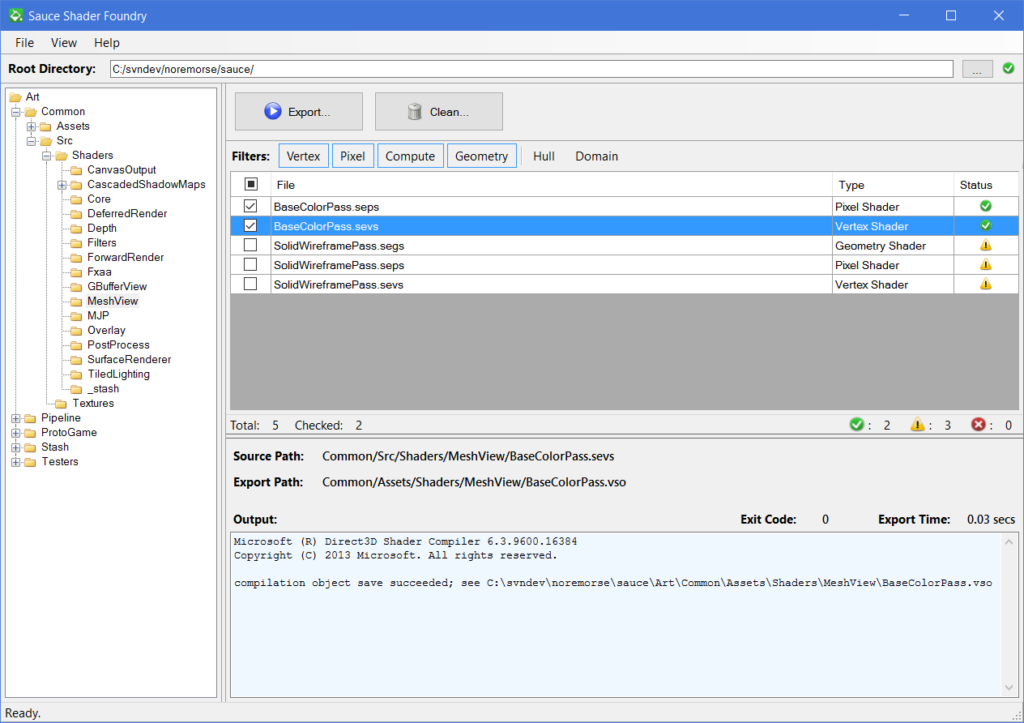This screenshot has width=1024, height=723.
Task: Click the TiledLighting folder icon
Action: click(x=76, y=375)
